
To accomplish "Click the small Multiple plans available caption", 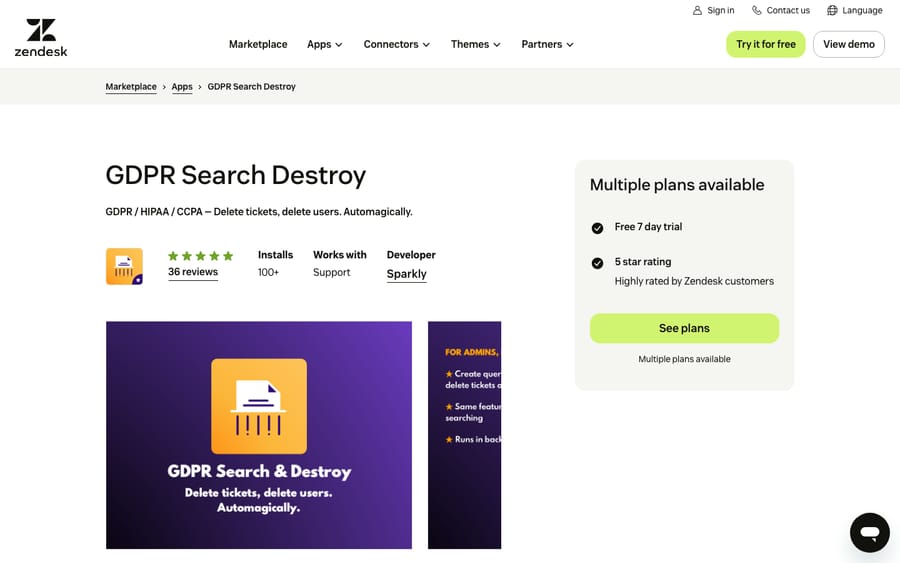I will 684,359.
